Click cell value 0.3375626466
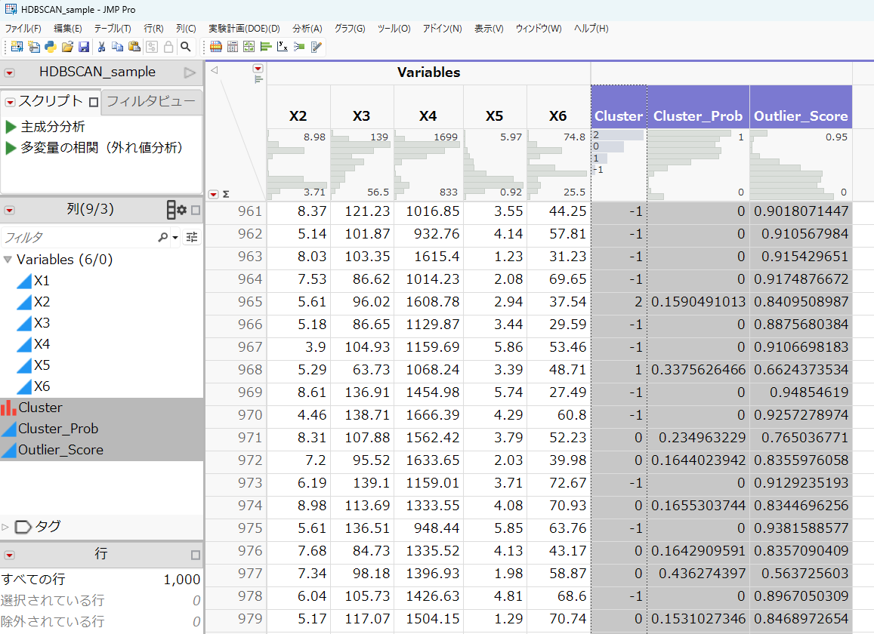Viewport: 874px width, 634px height. [698, 370]
